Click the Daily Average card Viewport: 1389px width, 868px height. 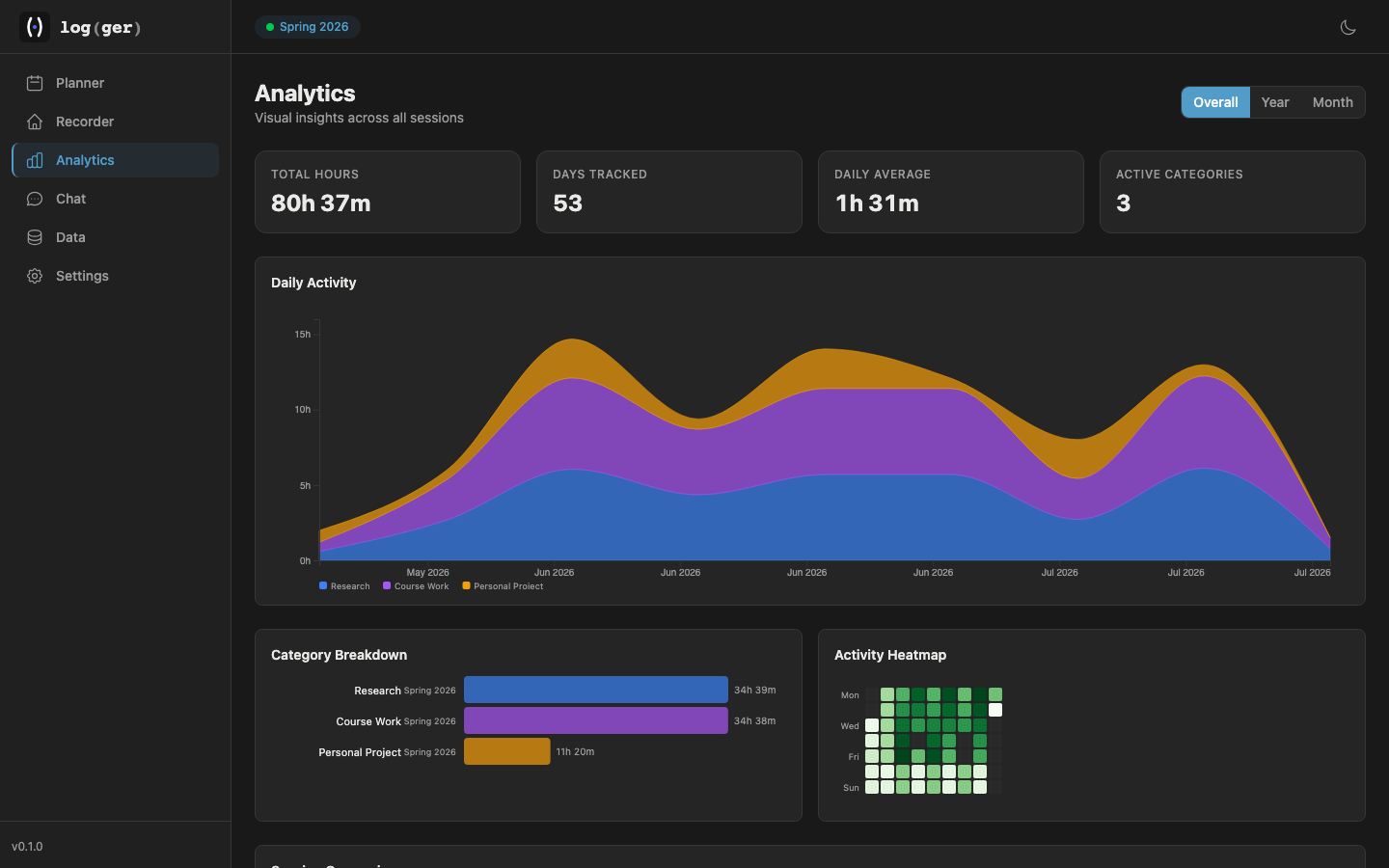951,192
